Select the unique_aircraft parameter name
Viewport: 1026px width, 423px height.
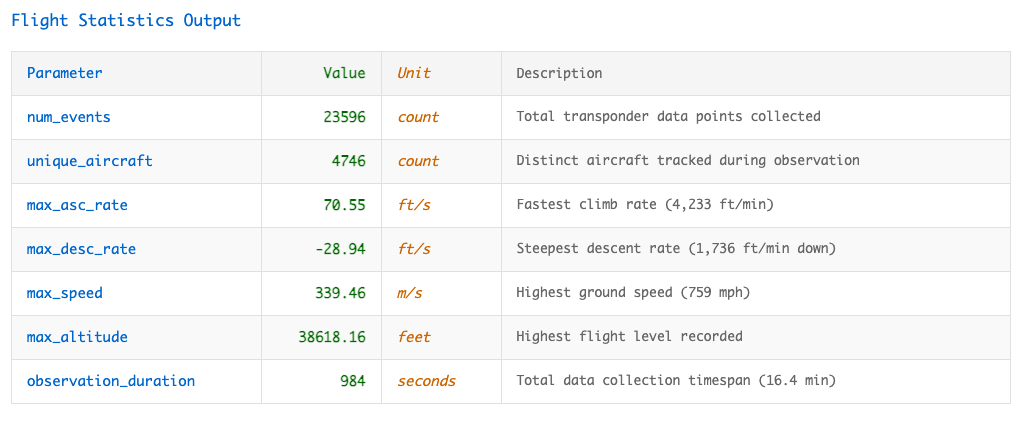click(x=90, y=161)
